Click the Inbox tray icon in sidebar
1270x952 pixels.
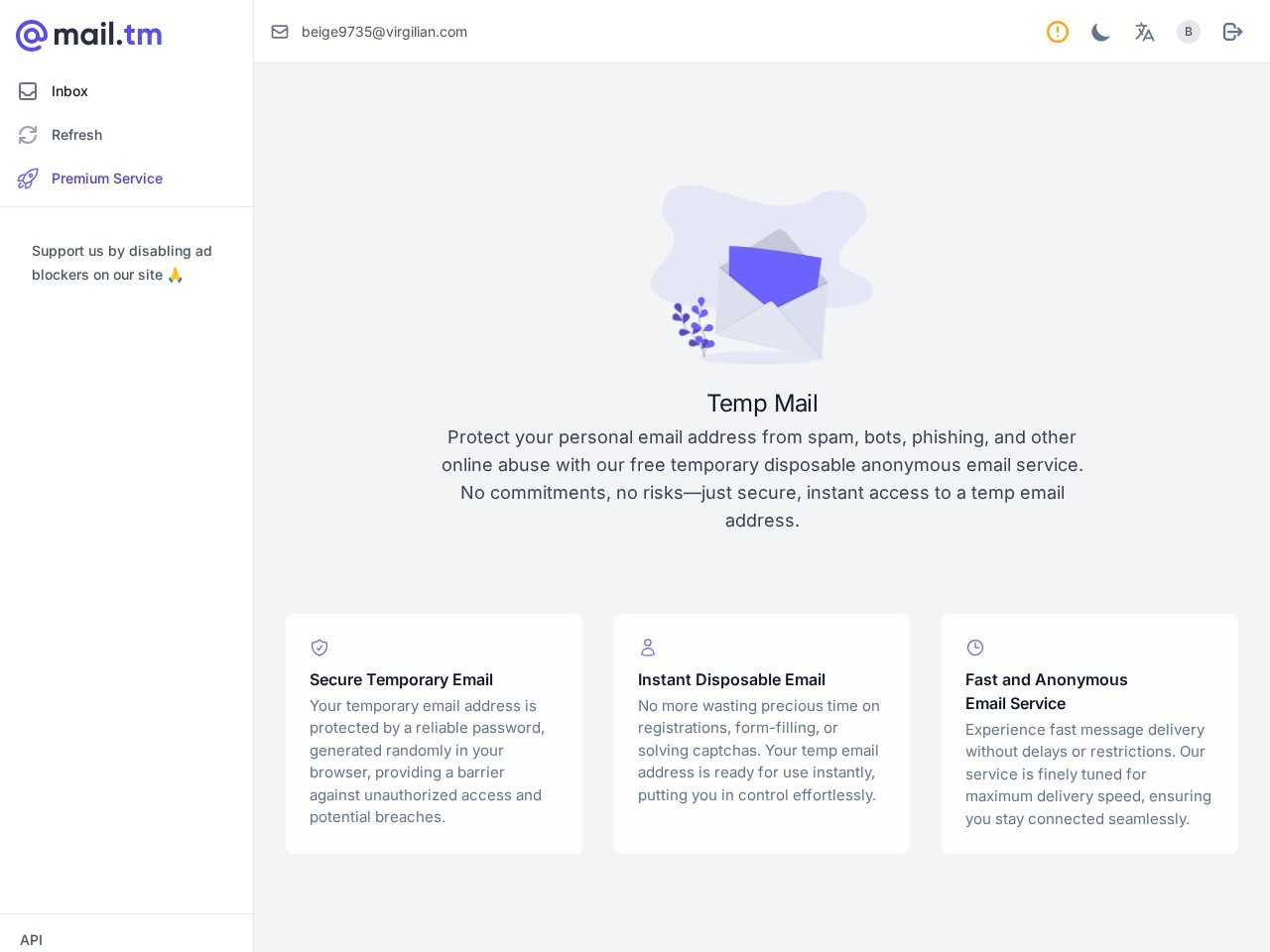coord(28,91)
